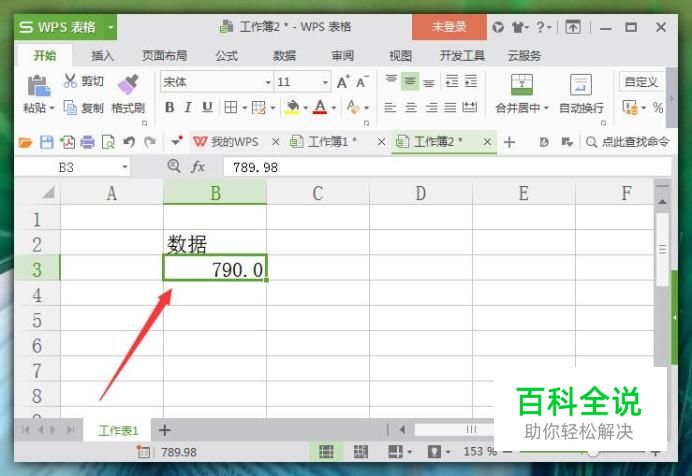692x476 pixels.
Task: Open the font size dropdown
Action: [325, 82]
